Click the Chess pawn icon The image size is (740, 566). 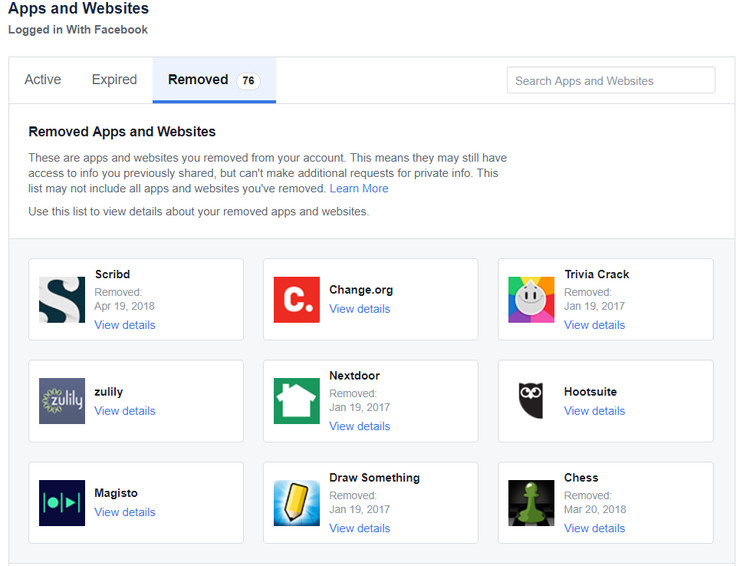pos(531,503)
